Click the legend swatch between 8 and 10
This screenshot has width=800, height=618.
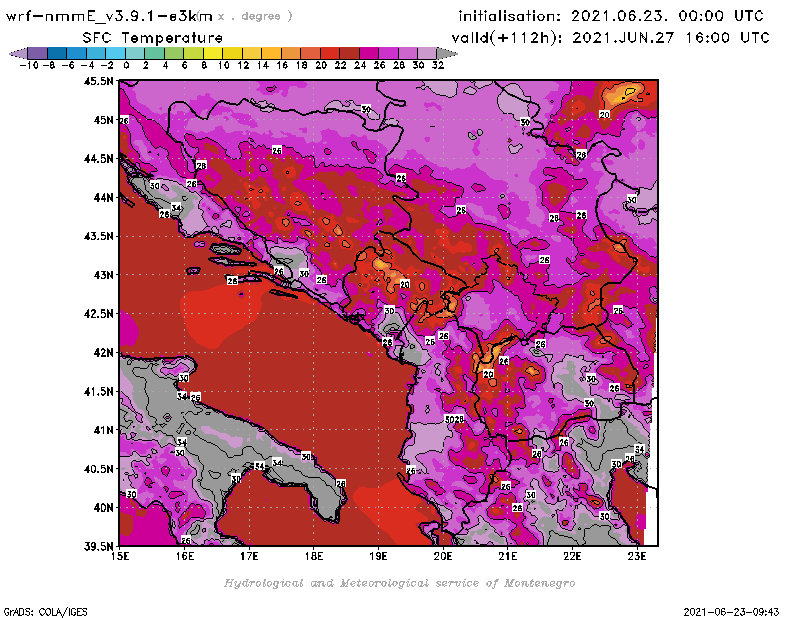click(213, 53)
